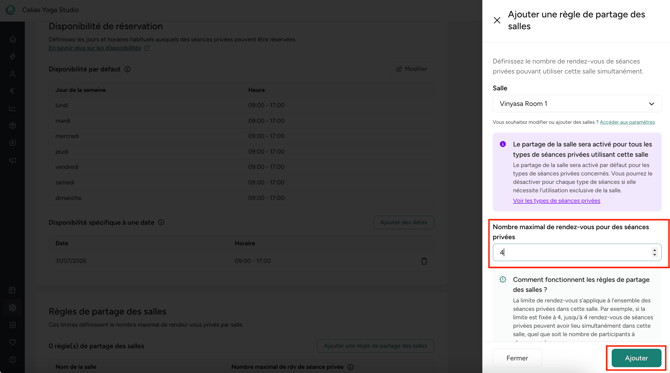Focus the Nombre maximal de rendez-vous input field
This screenshot has height=373, width=670.
coord(577,253)
